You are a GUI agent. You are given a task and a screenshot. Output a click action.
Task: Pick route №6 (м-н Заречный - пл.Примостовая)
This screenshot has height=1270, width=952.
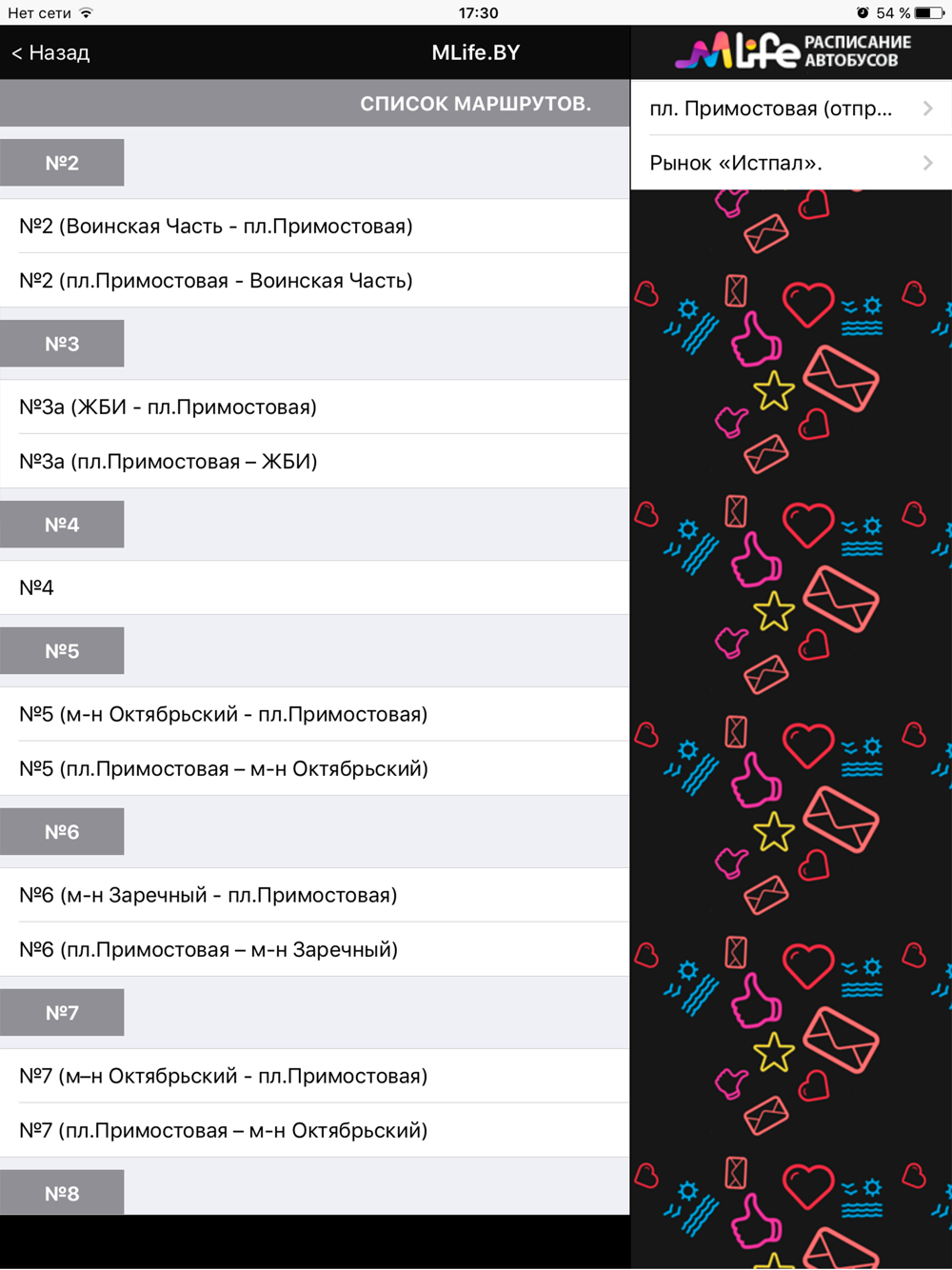315,895
